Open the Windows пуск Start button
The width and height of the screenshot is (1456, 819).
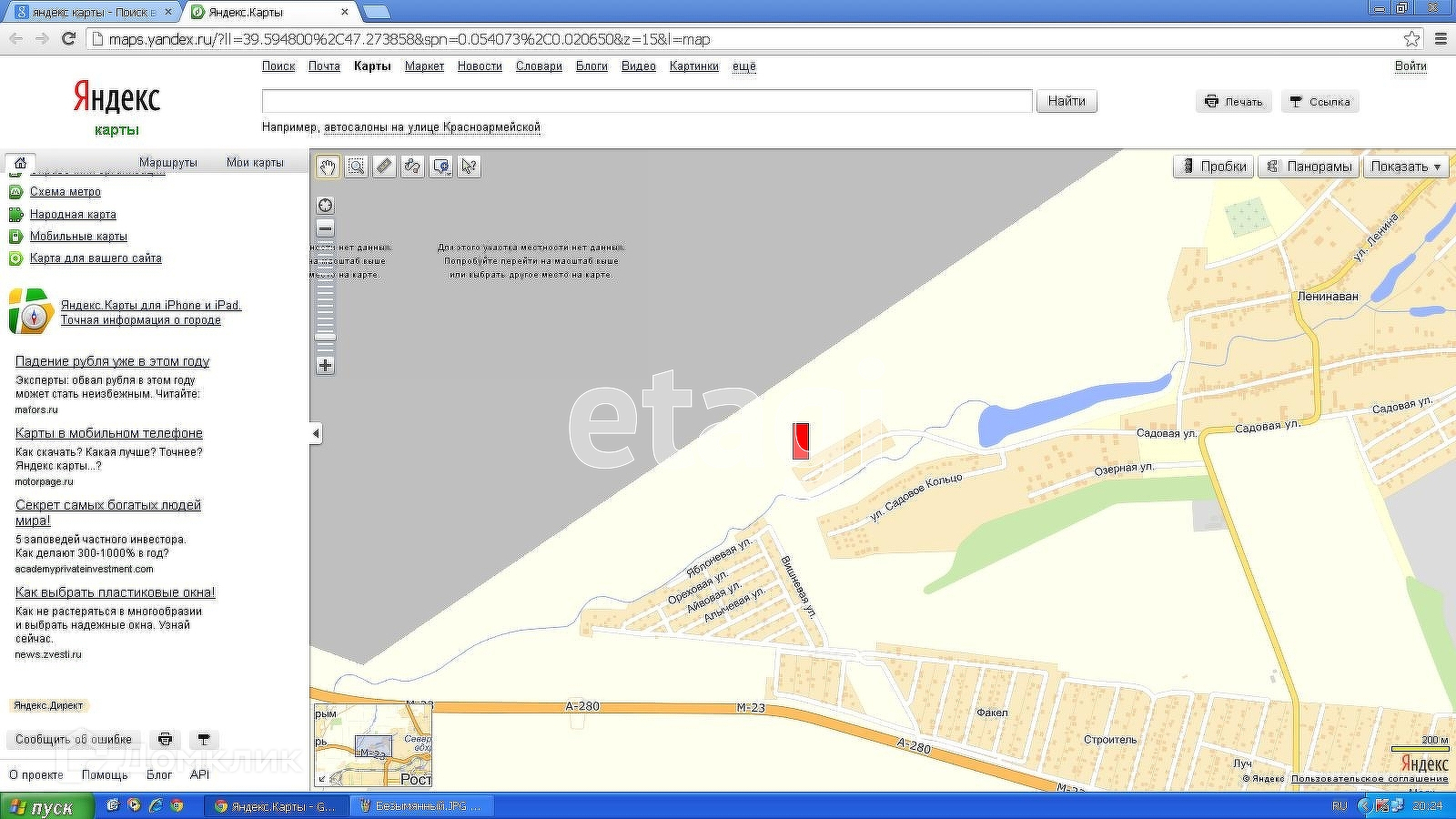pyautogui.click(x=45, y=806)
